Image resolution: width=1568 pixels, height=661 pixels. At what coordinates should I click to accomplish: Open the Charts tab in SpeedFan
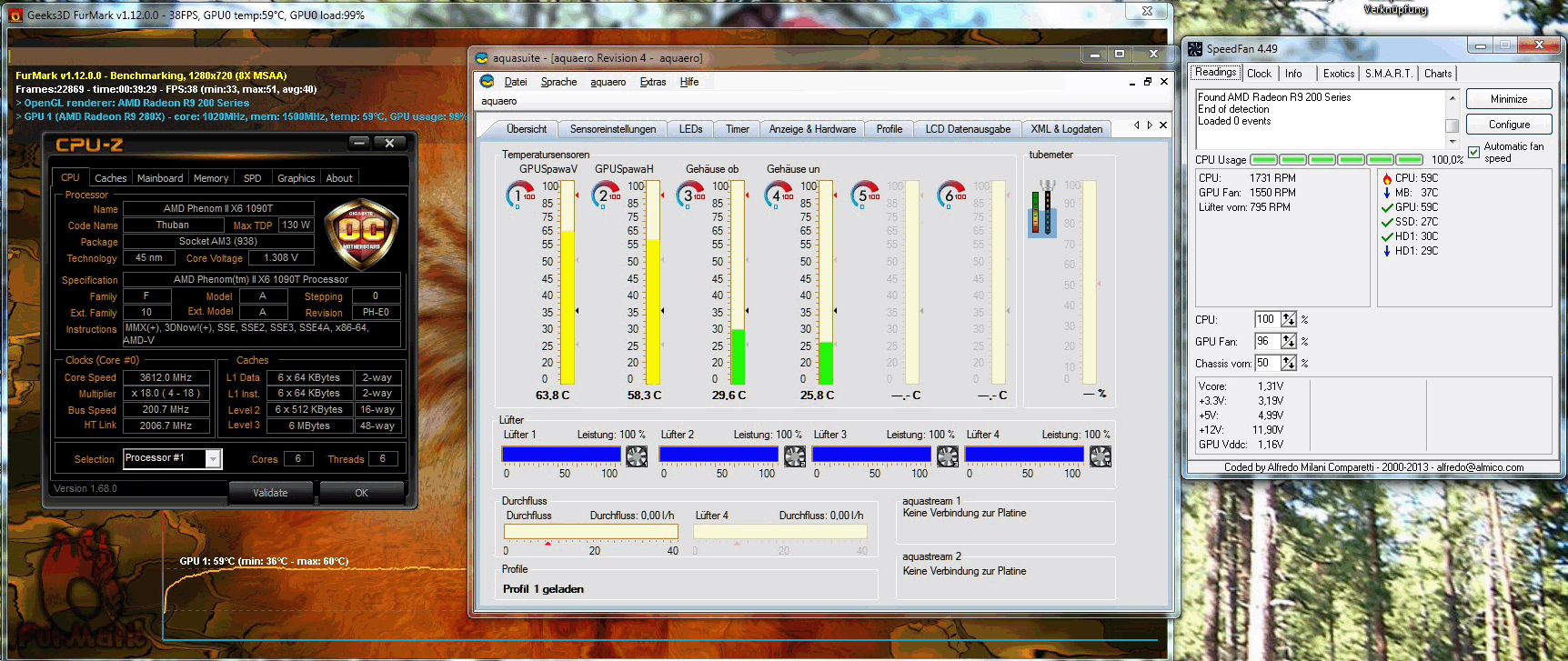click(x=1438, y=74)
